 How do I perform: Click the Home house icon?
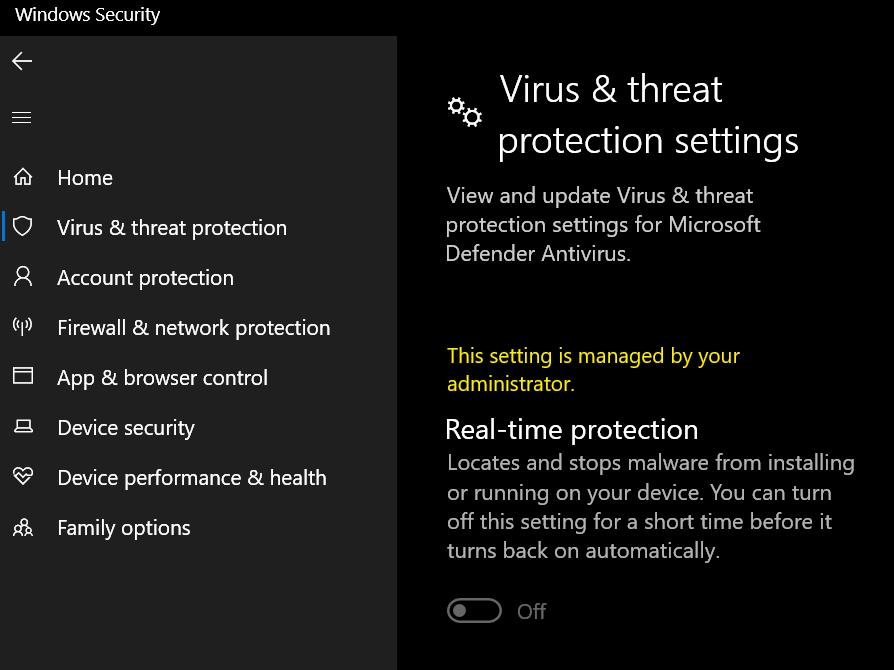[x=22, y=178]
